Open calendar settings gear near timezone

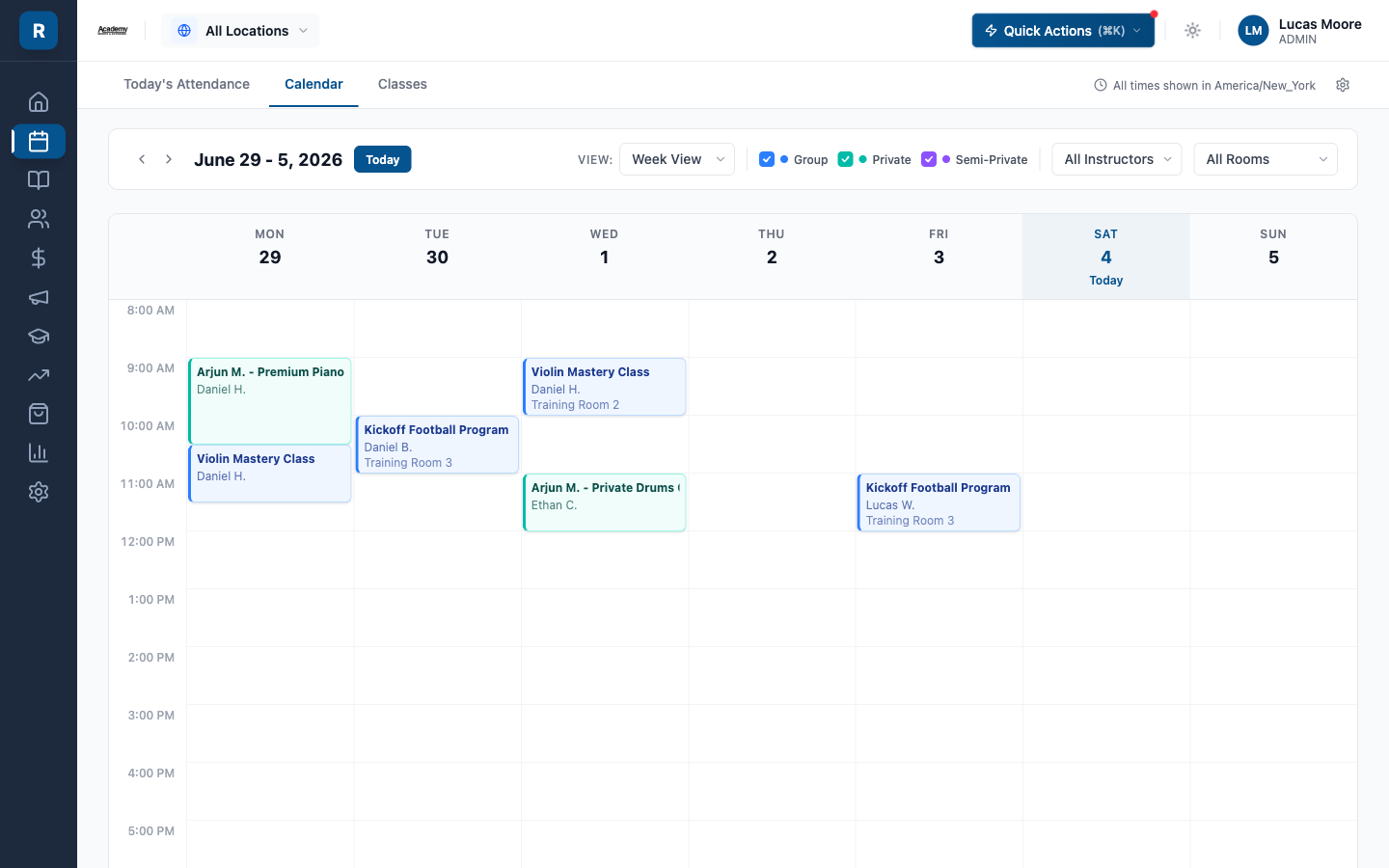1343,85
